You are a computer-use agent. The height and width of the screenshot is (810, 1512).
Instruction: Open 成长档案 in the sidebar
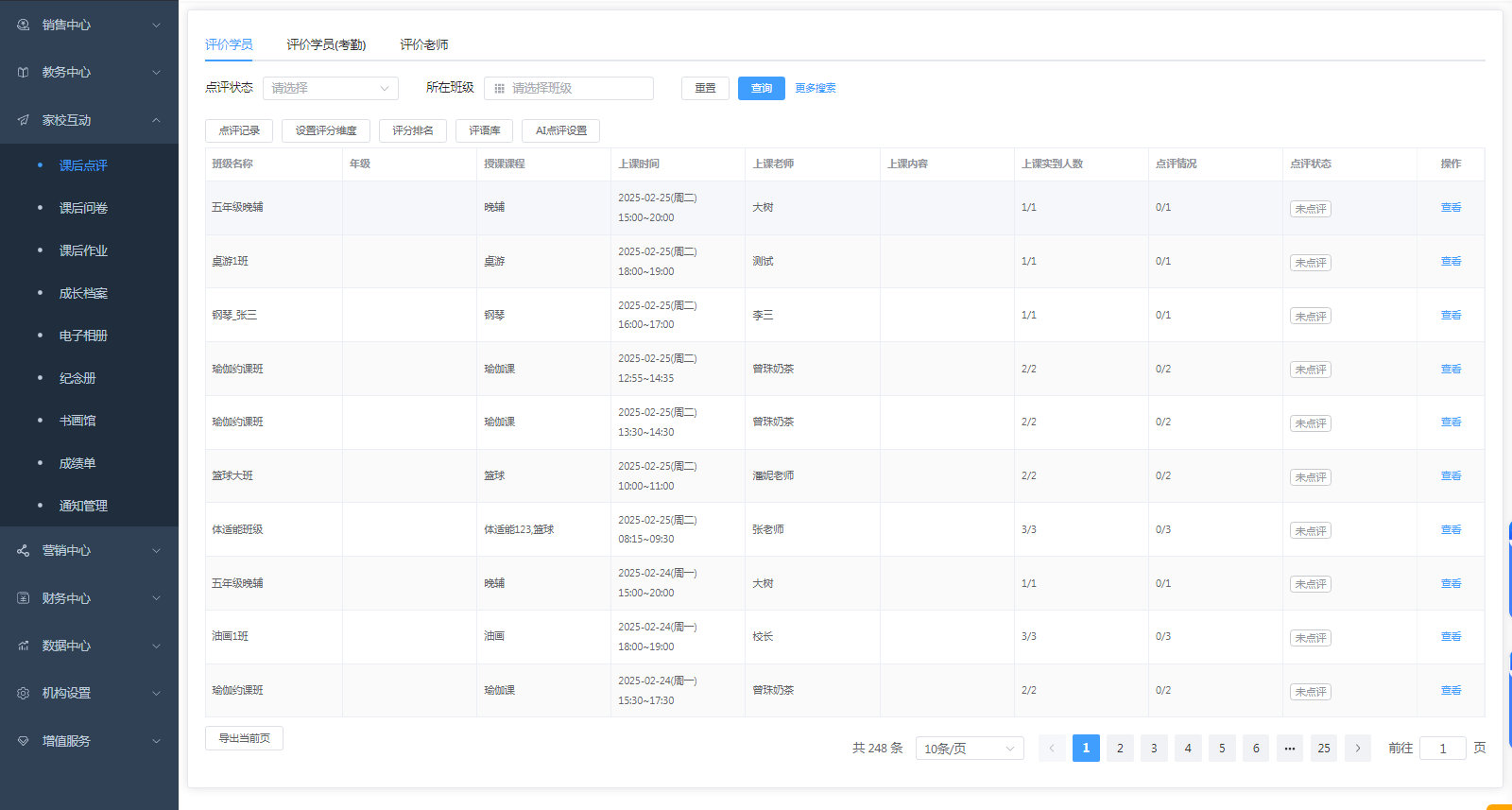(x=83, y=293)
